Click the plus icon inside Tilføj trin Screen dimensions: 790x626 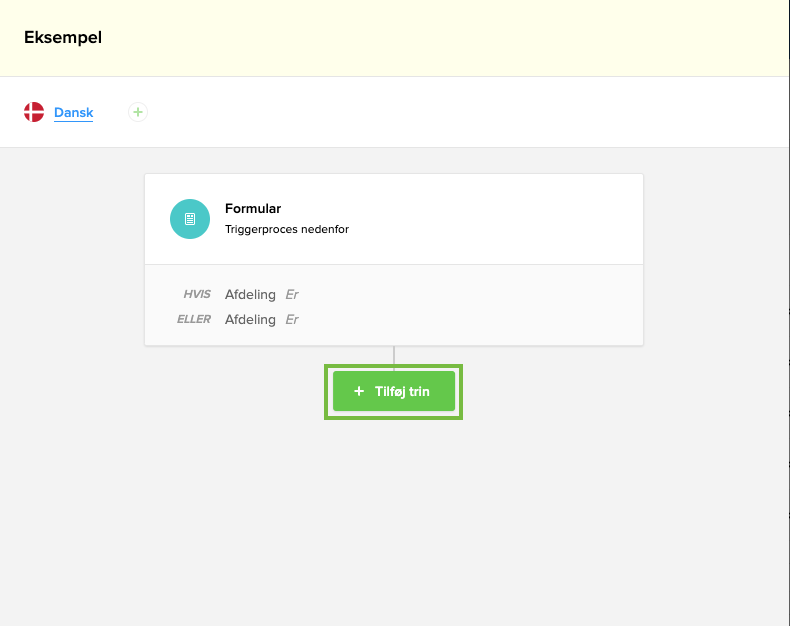359,392
